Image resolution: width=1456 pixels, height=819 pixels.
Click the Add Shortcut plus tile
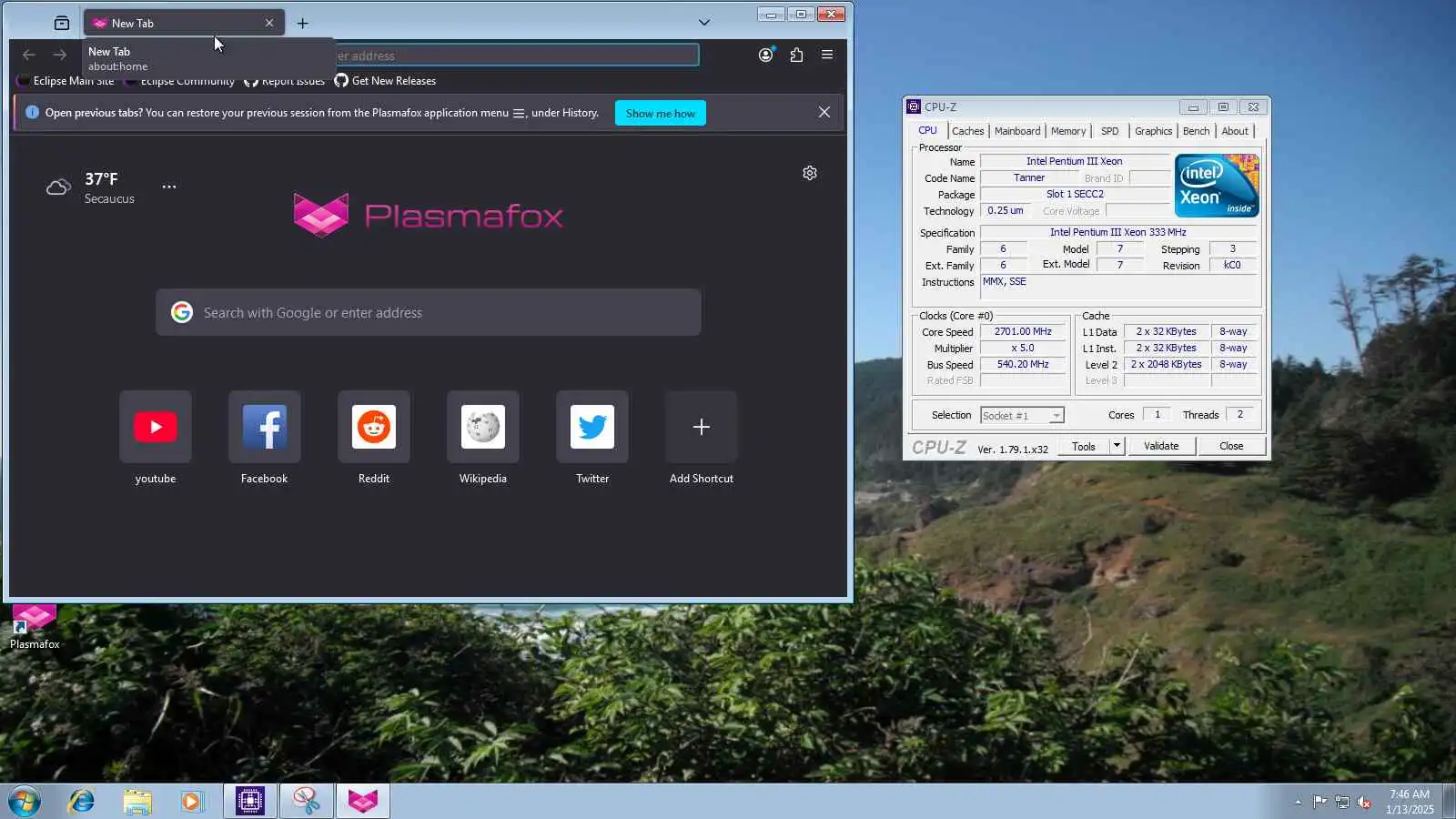[702, 427]
